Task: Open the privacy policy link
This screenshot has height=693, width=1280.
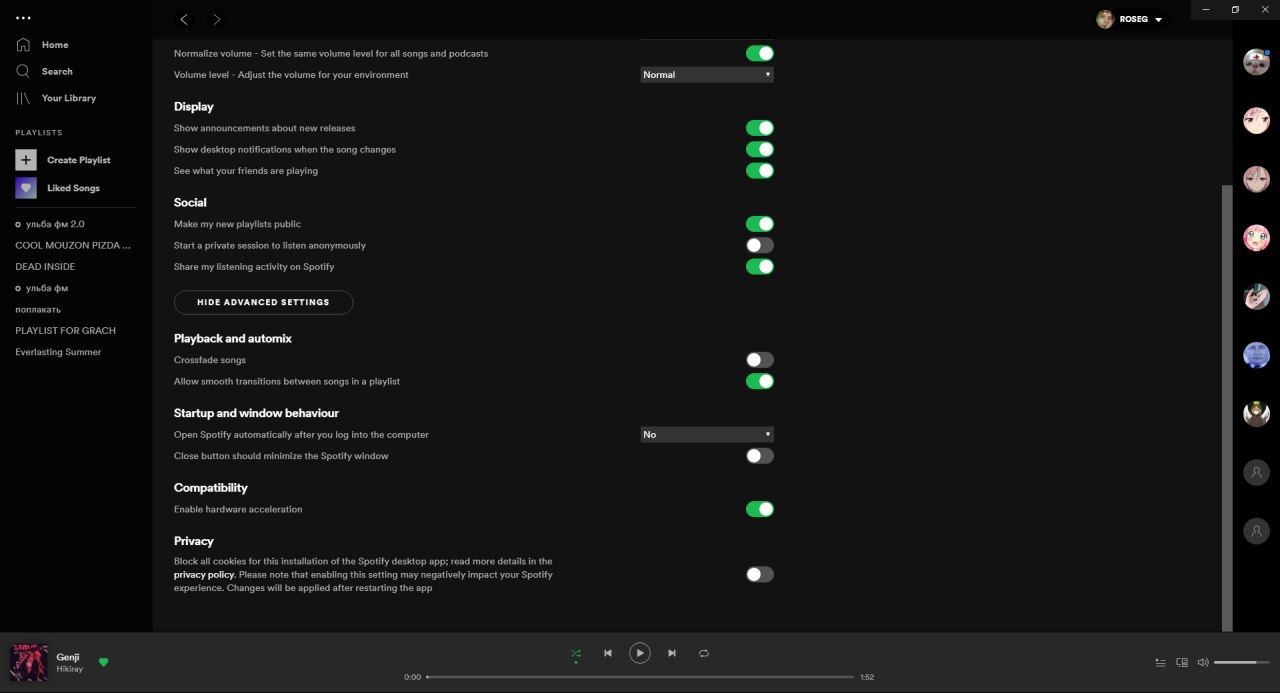Action: coord(204,575)
